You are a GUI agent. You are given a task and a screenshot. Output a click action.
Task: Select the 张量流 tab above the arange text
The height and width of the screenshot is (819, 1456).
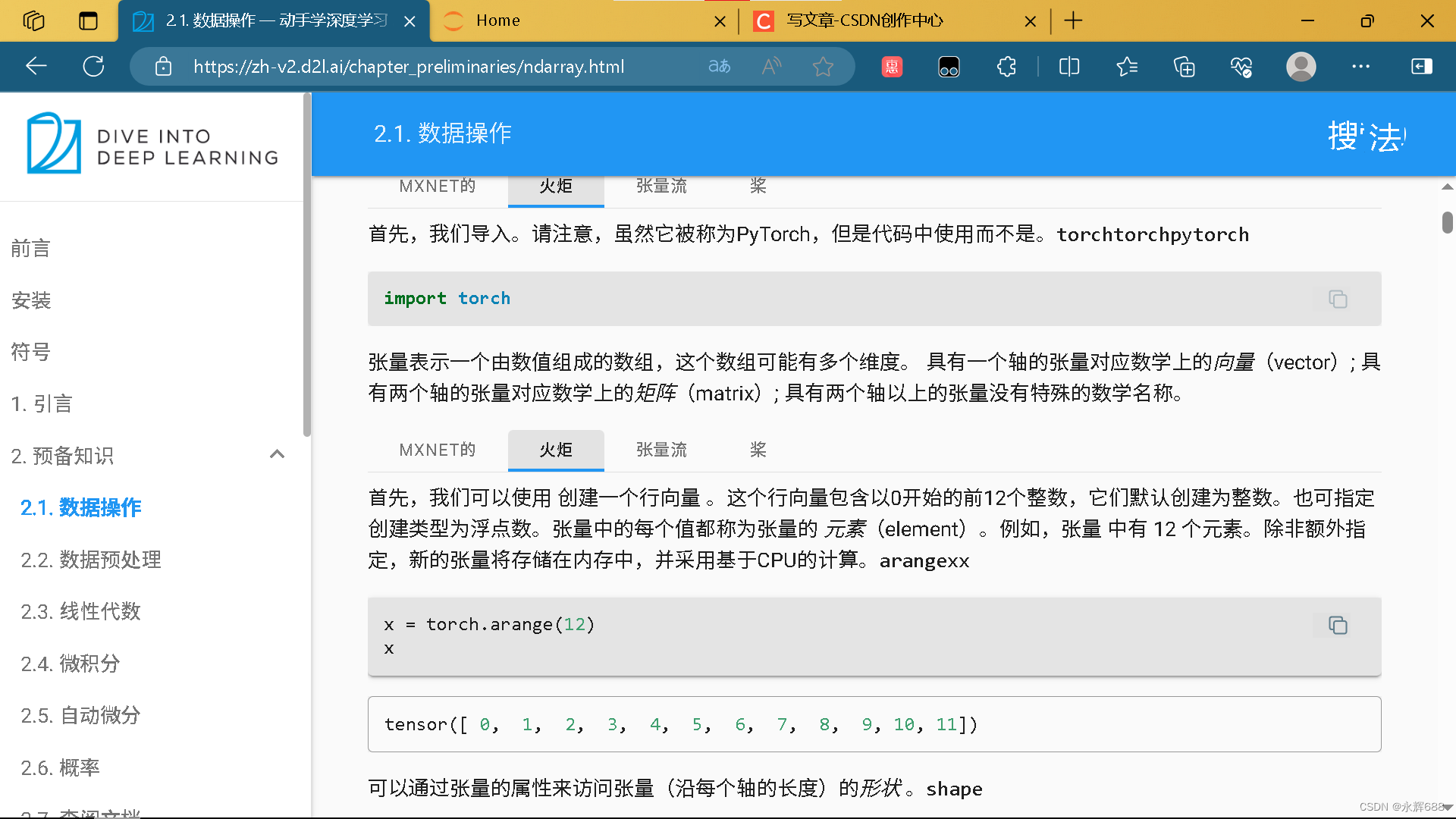click(x=661, y=450)
